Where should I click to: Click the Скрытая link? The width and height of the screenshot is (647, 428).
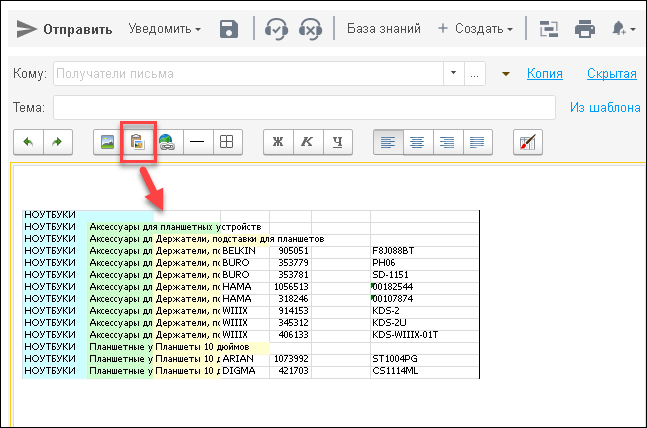[612, 73]
